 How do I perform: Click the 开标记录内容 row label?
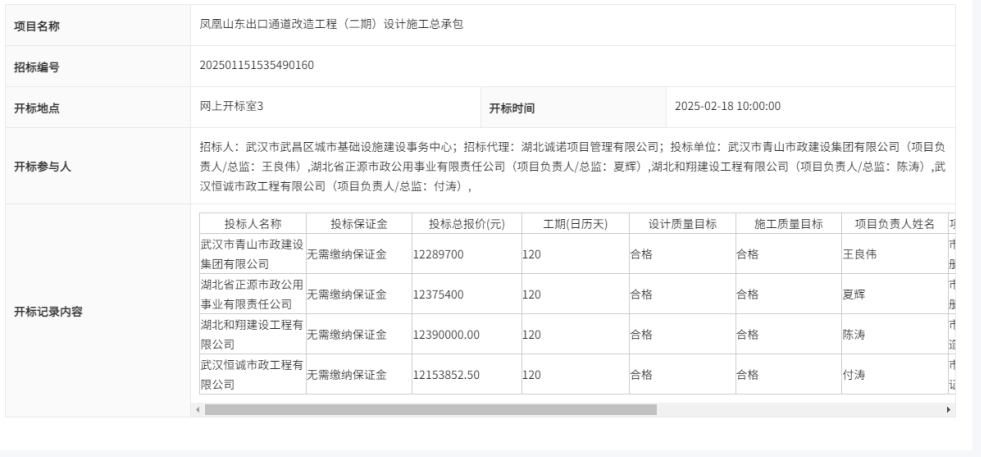click(x=49, y=310)
